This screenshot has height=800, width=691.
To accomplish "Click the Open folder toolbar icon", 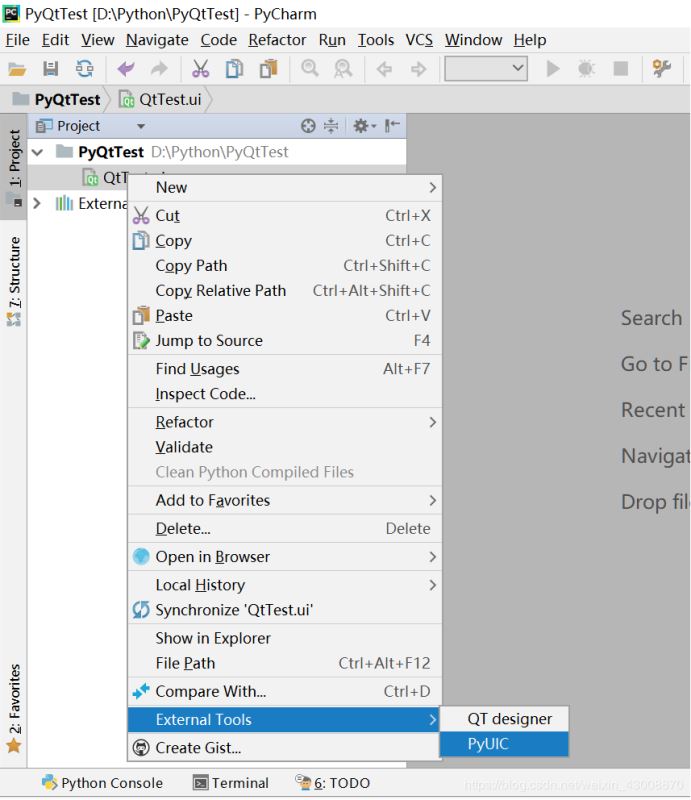I will (17, 69).
